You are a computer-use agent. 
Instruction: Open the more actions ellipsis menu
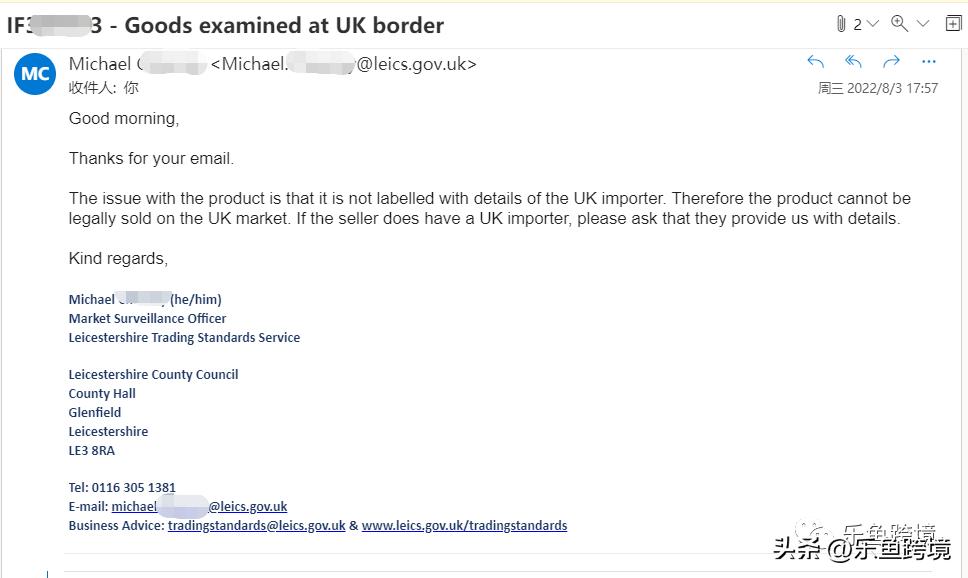pyautogui.click(x=929, y=62)
